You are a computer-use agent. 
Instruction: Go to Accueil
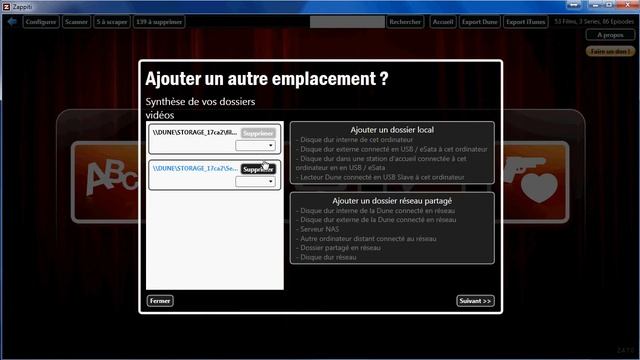click(443, 22)
